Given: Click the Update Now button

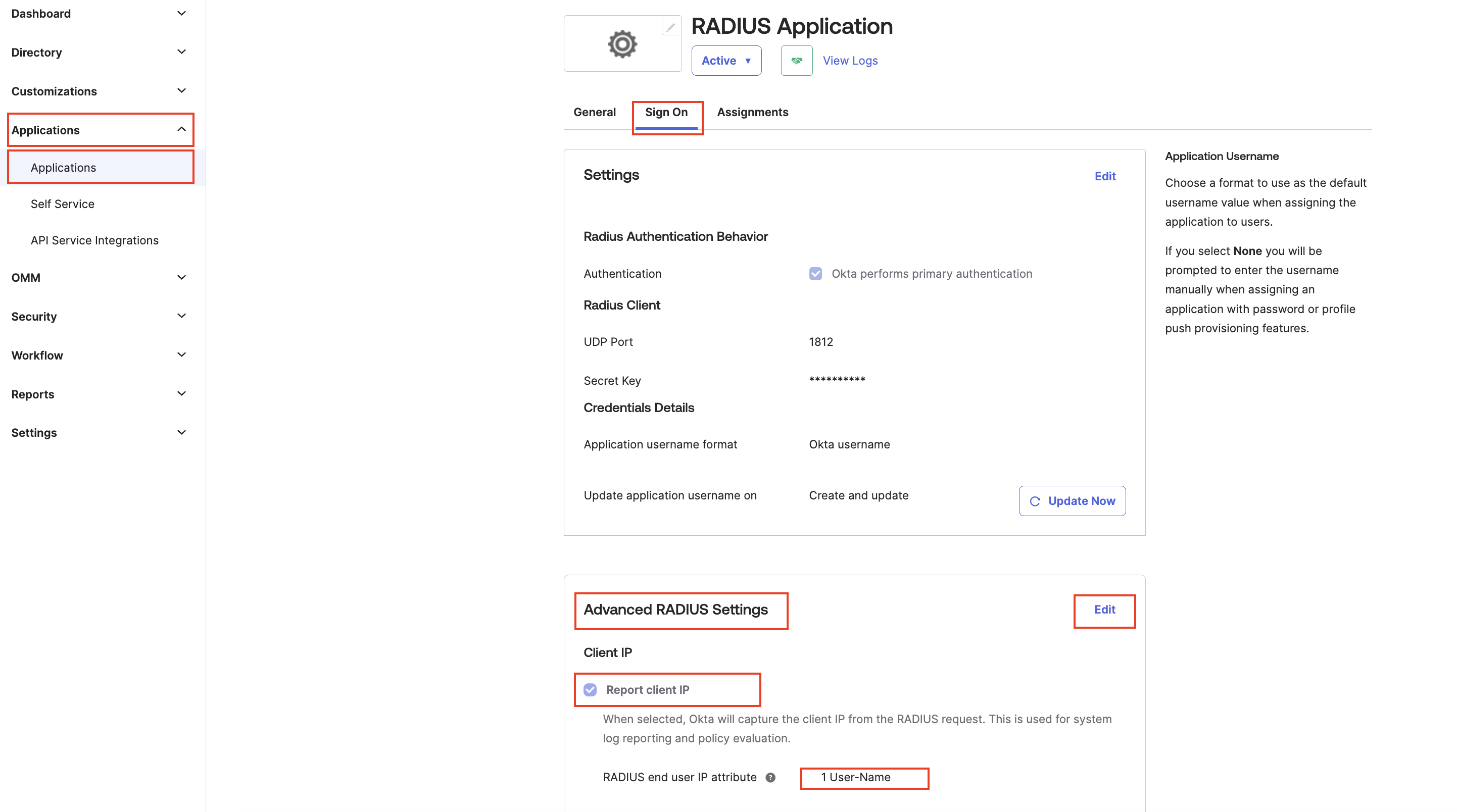Looking at the screenshot, I should tap(1072, 500).
